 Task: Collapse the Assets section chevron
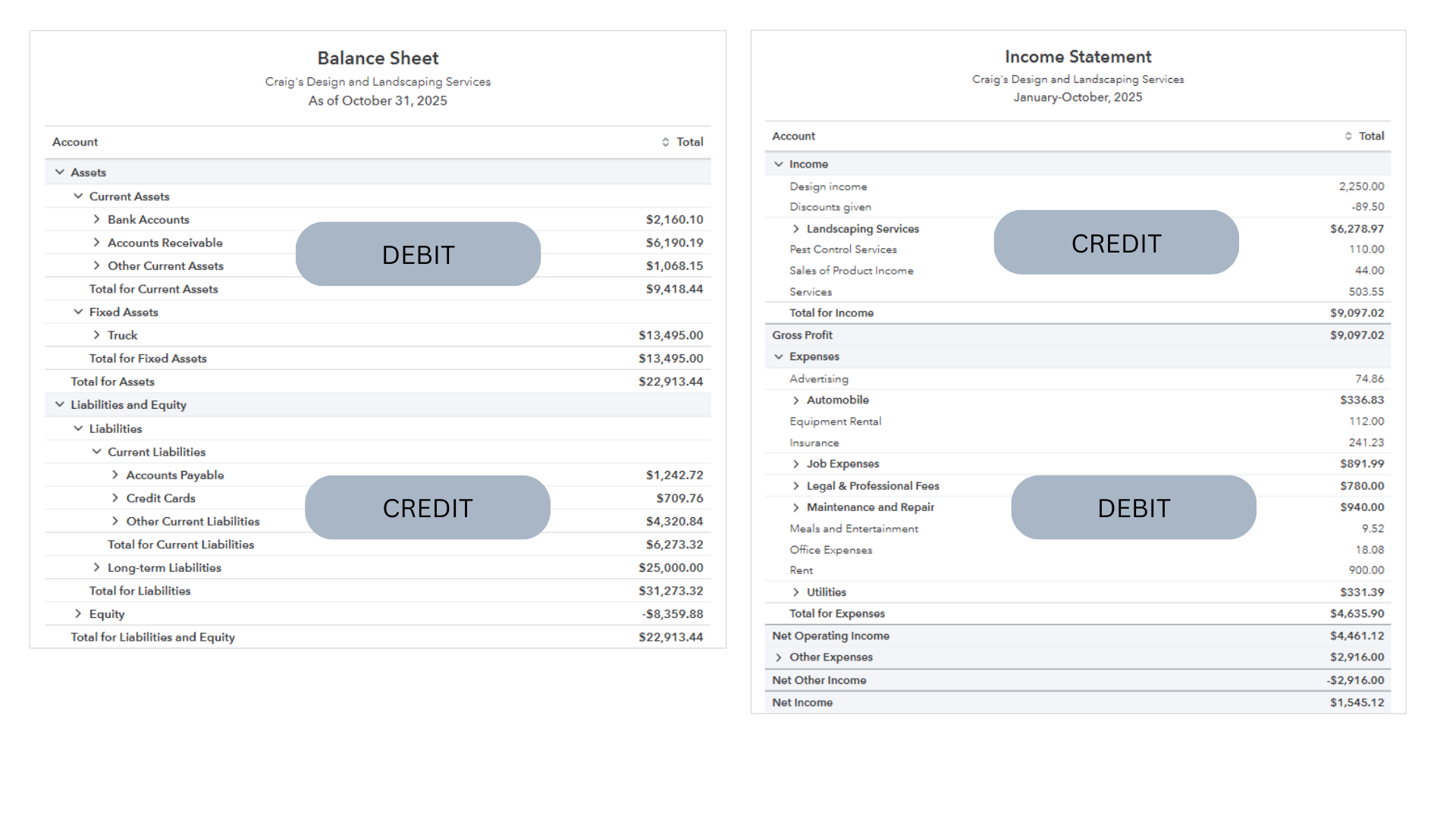[x=60, y=172]
